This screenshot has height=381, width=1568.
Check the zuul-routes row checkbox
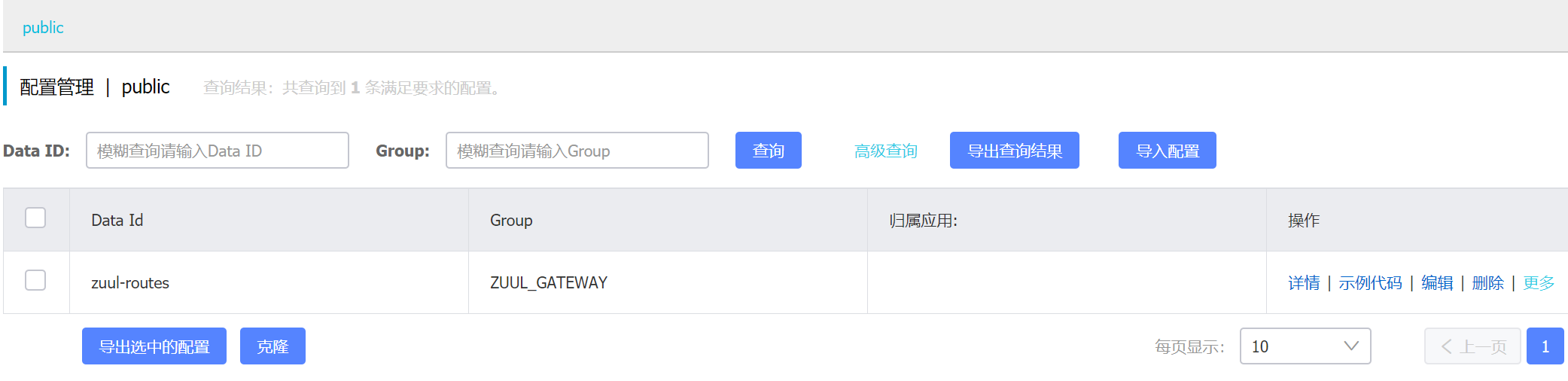point(35,281)
